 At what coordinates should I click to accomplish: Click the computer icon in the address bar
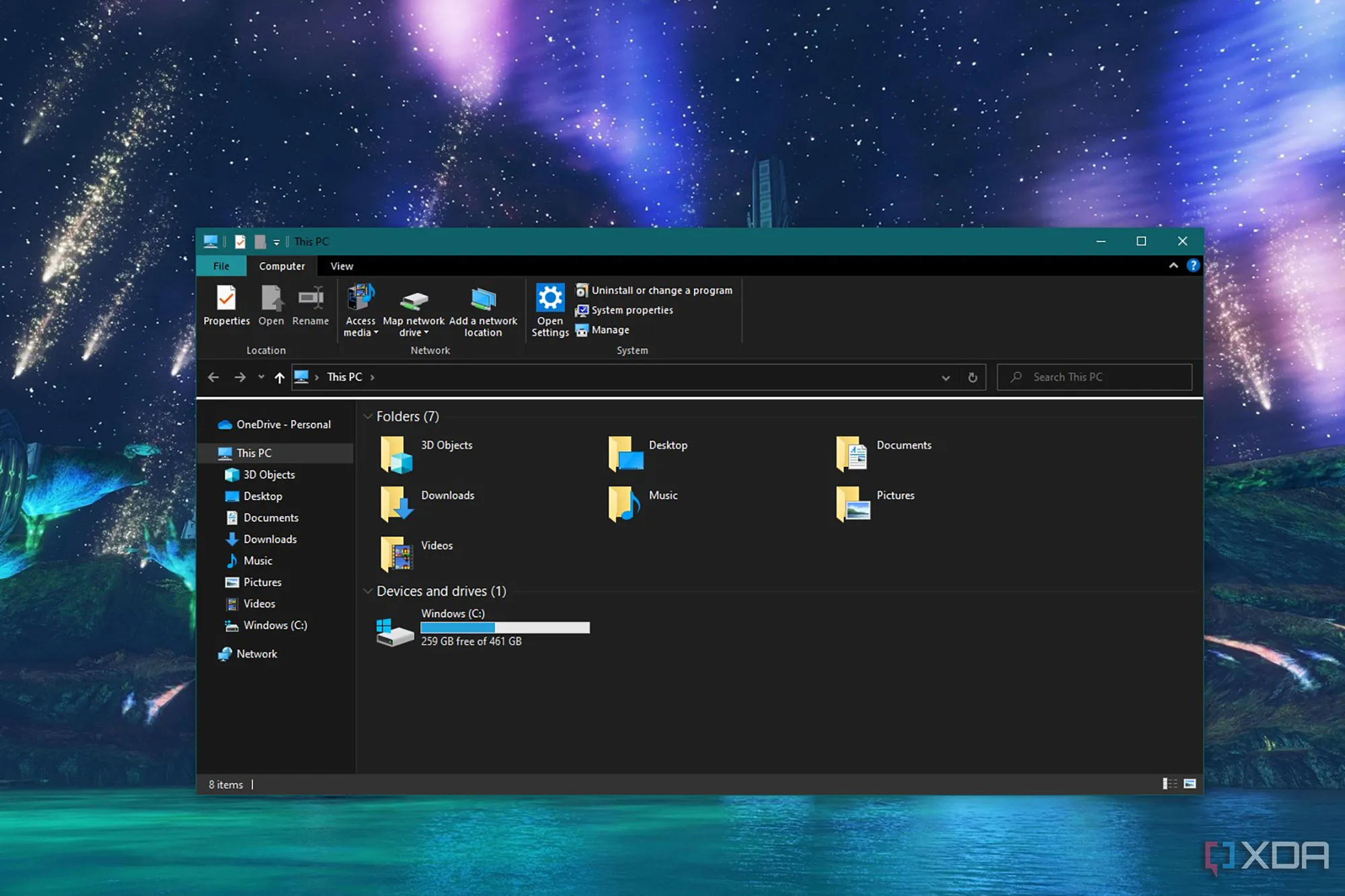(x=301, y=376)
